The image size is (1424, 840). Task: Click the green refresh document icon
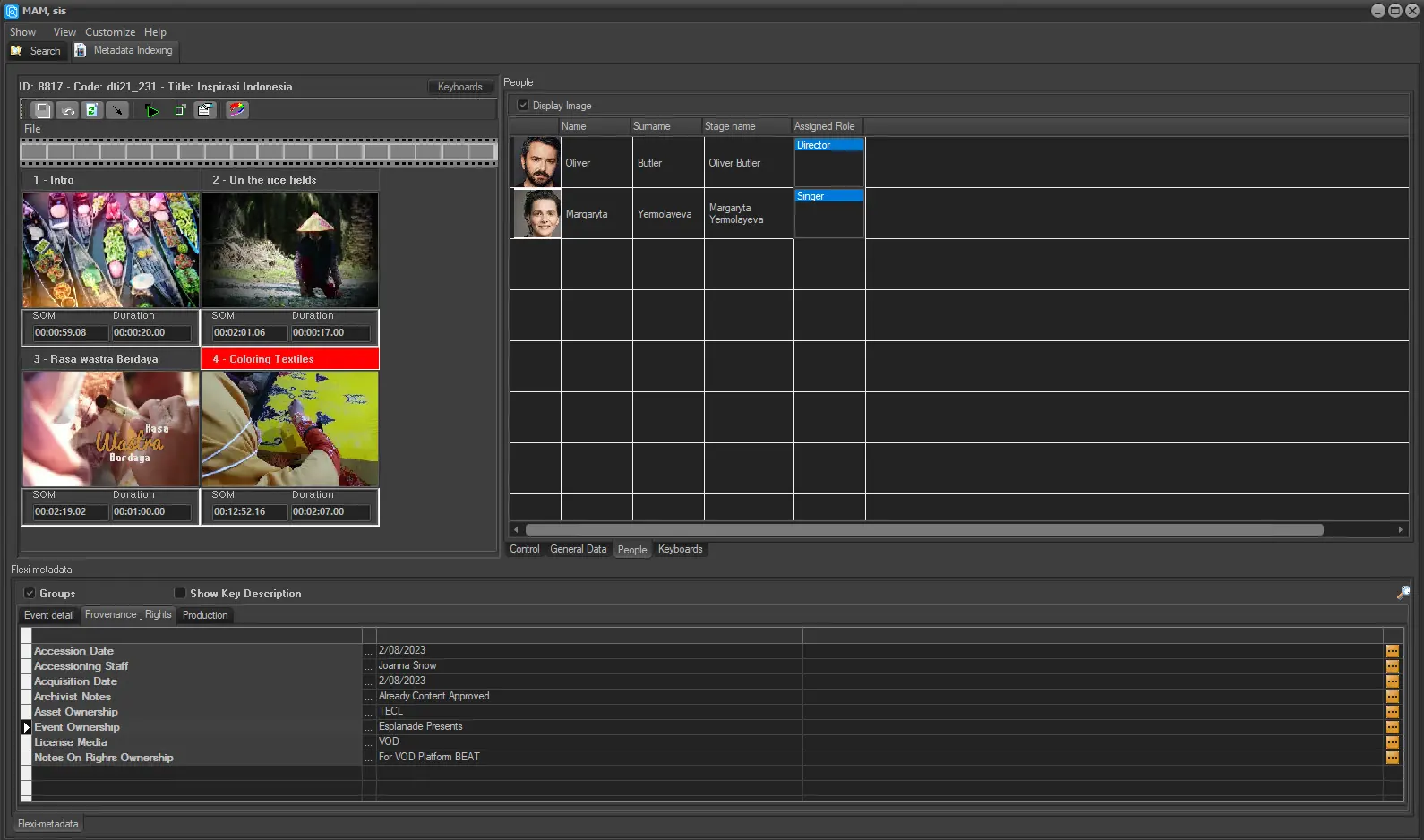(x=91, y=110)
